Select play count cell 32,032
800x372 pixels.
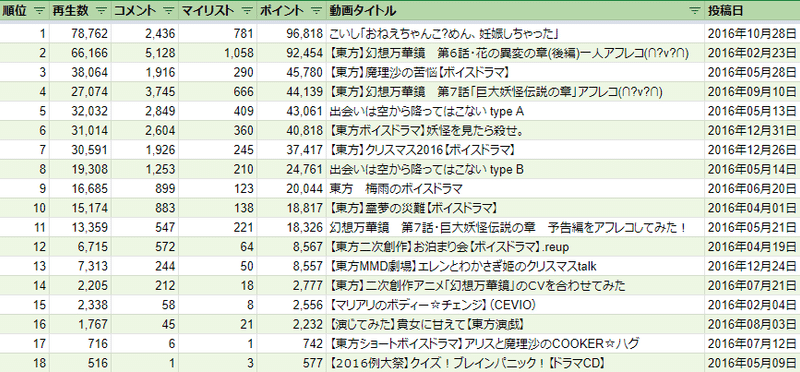pos(80,111)
